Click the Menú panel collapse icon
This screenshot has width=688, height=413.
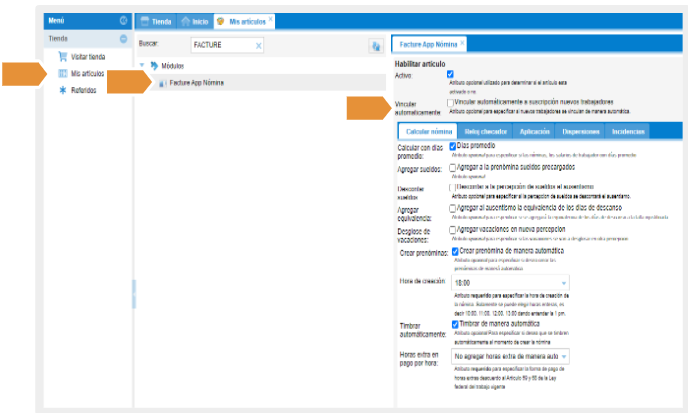(123, 20)
